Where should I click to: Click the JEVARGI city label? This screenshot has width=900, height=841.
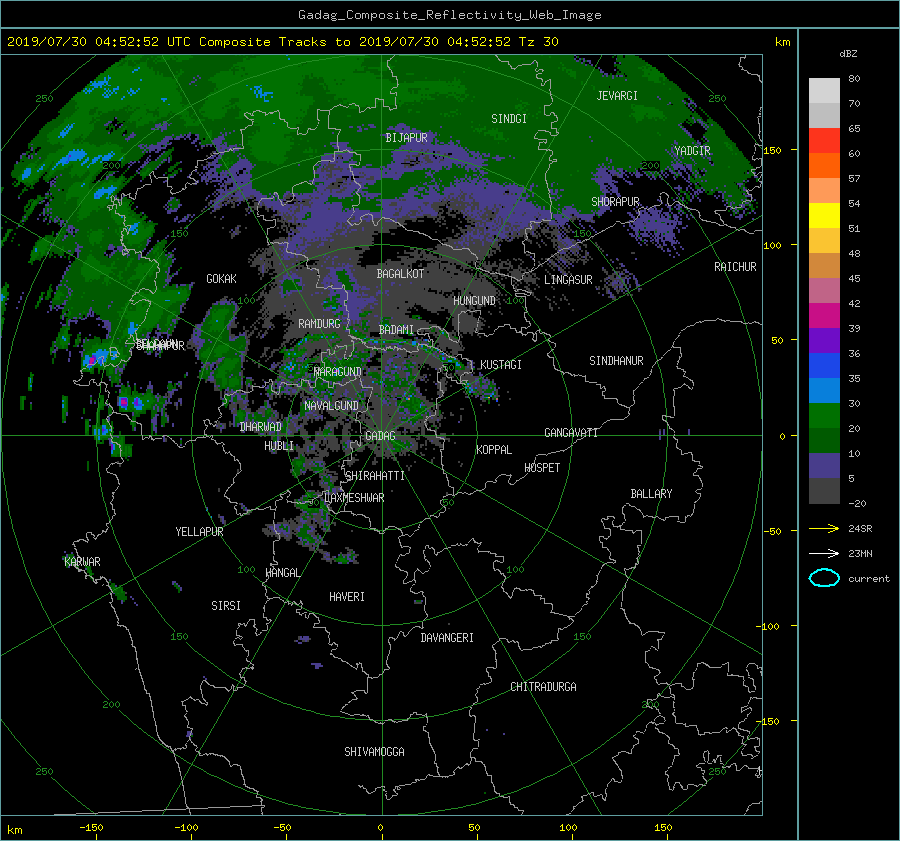(617, 96)
